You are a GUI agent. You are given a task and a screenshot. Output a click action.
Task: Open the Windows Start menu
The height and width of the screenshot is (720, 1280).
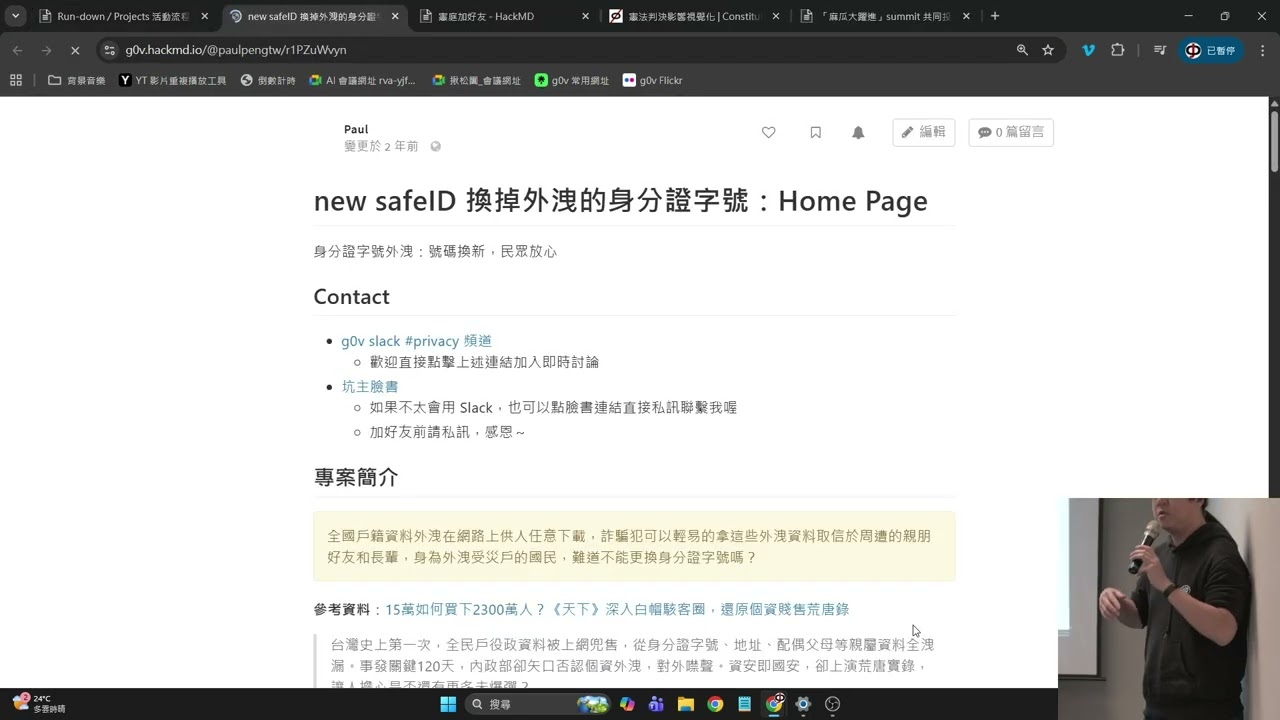tap(448, 704)
